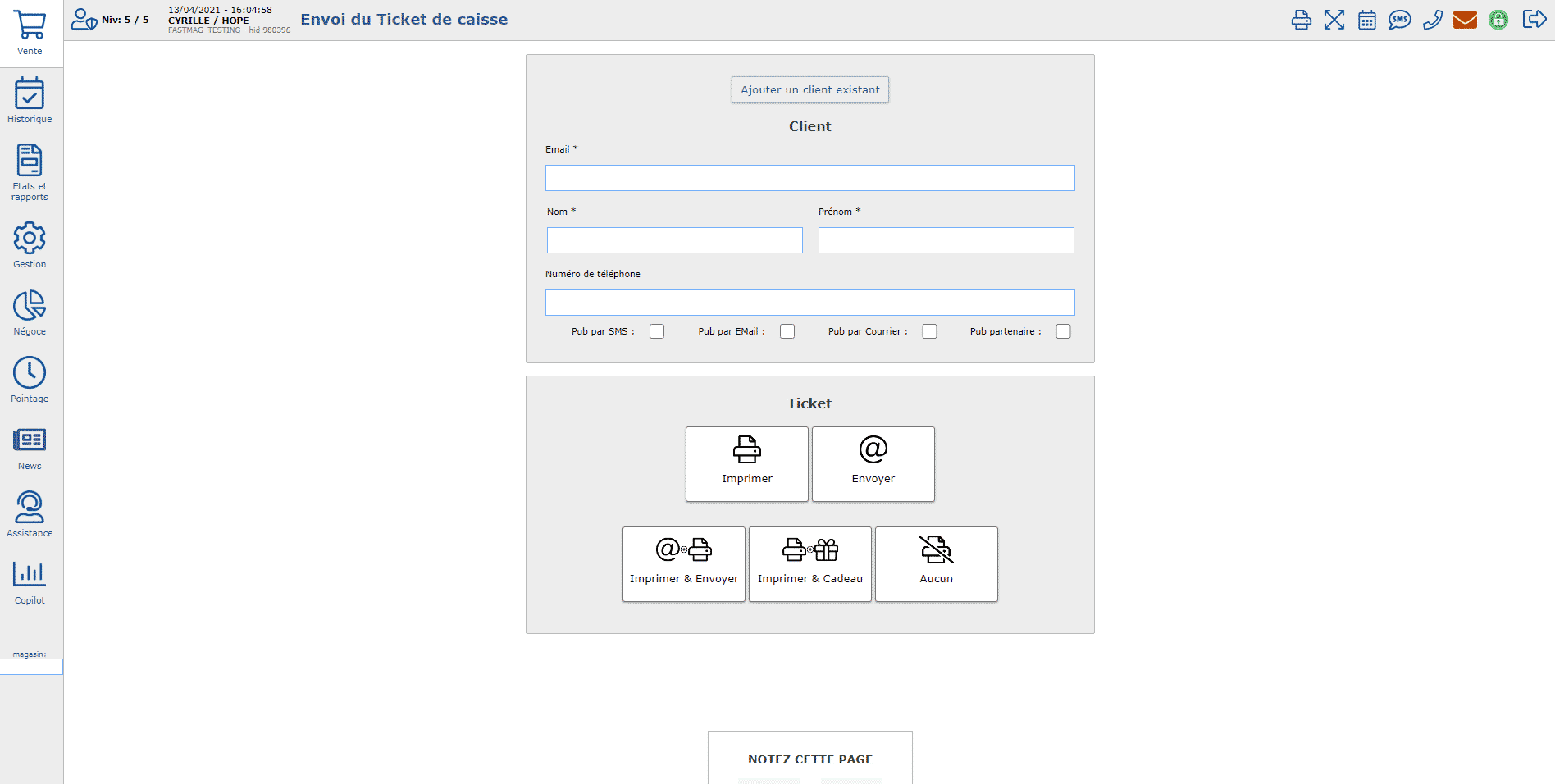Viewport: 1555px width, 784px height.
Task: Click into the Email input field
Action: (x=809, y=178)
